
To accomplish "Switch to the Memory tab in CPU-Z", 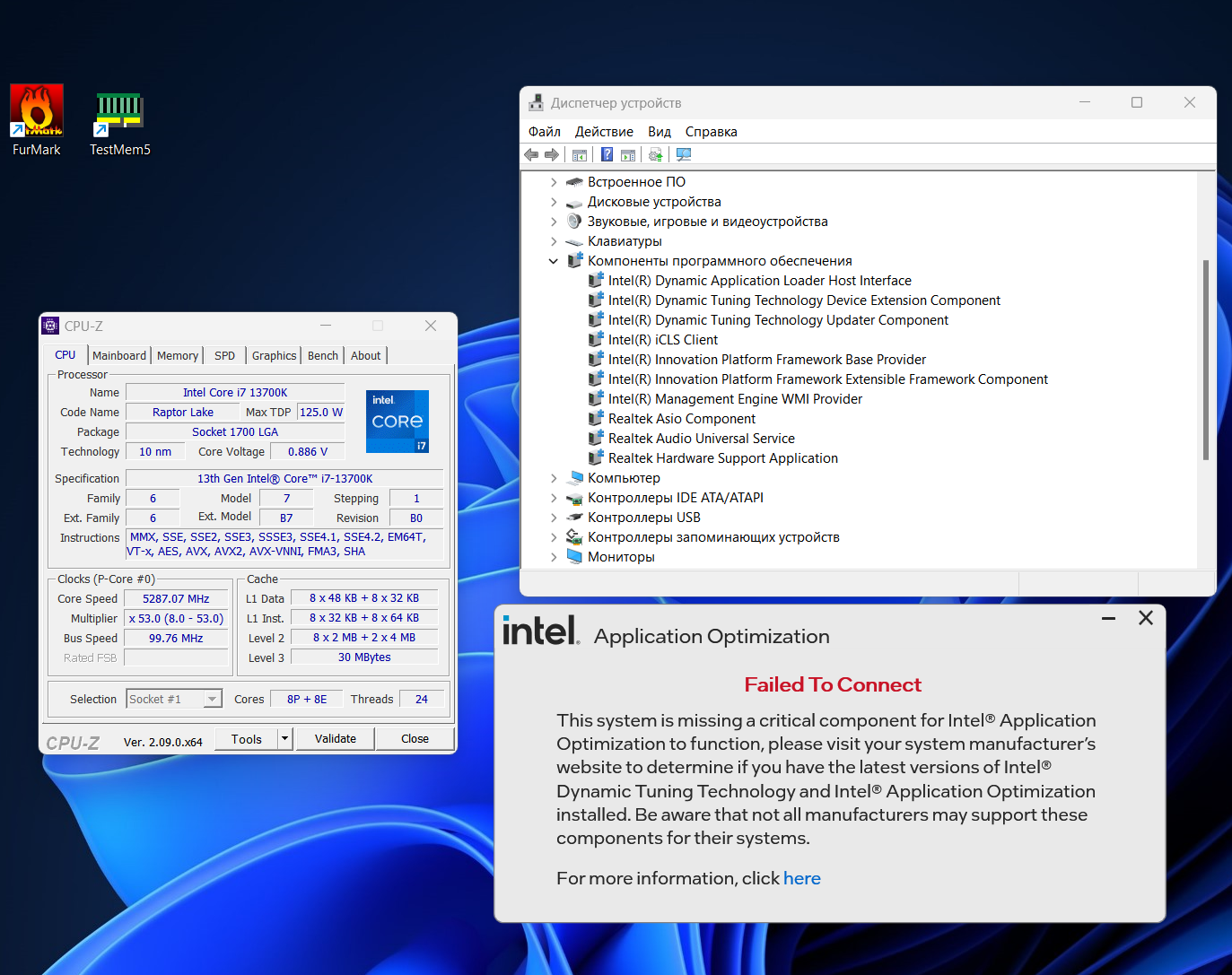I will 178,355.
